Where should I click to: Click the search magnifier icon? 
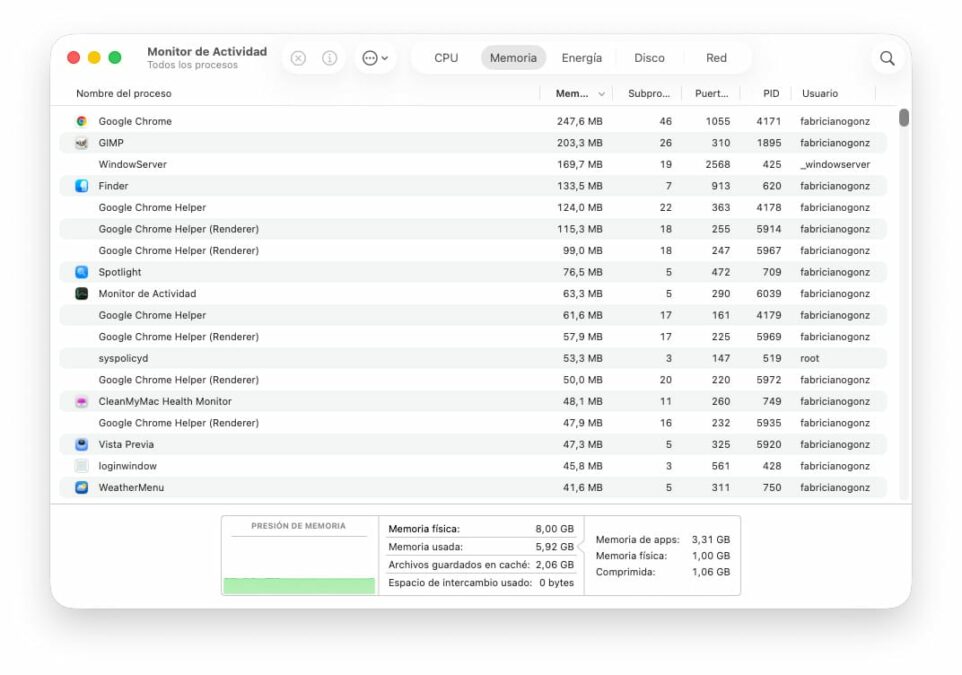[887, 58]
